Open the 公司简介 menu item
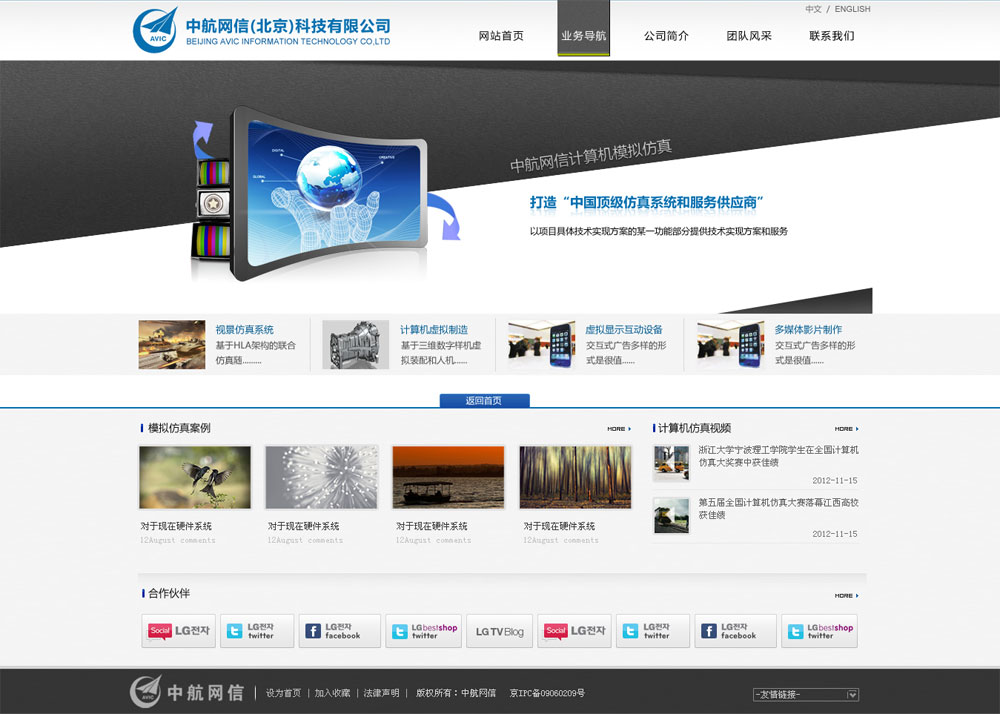This screenshot has width=1000, height=714. pos(667,35)
